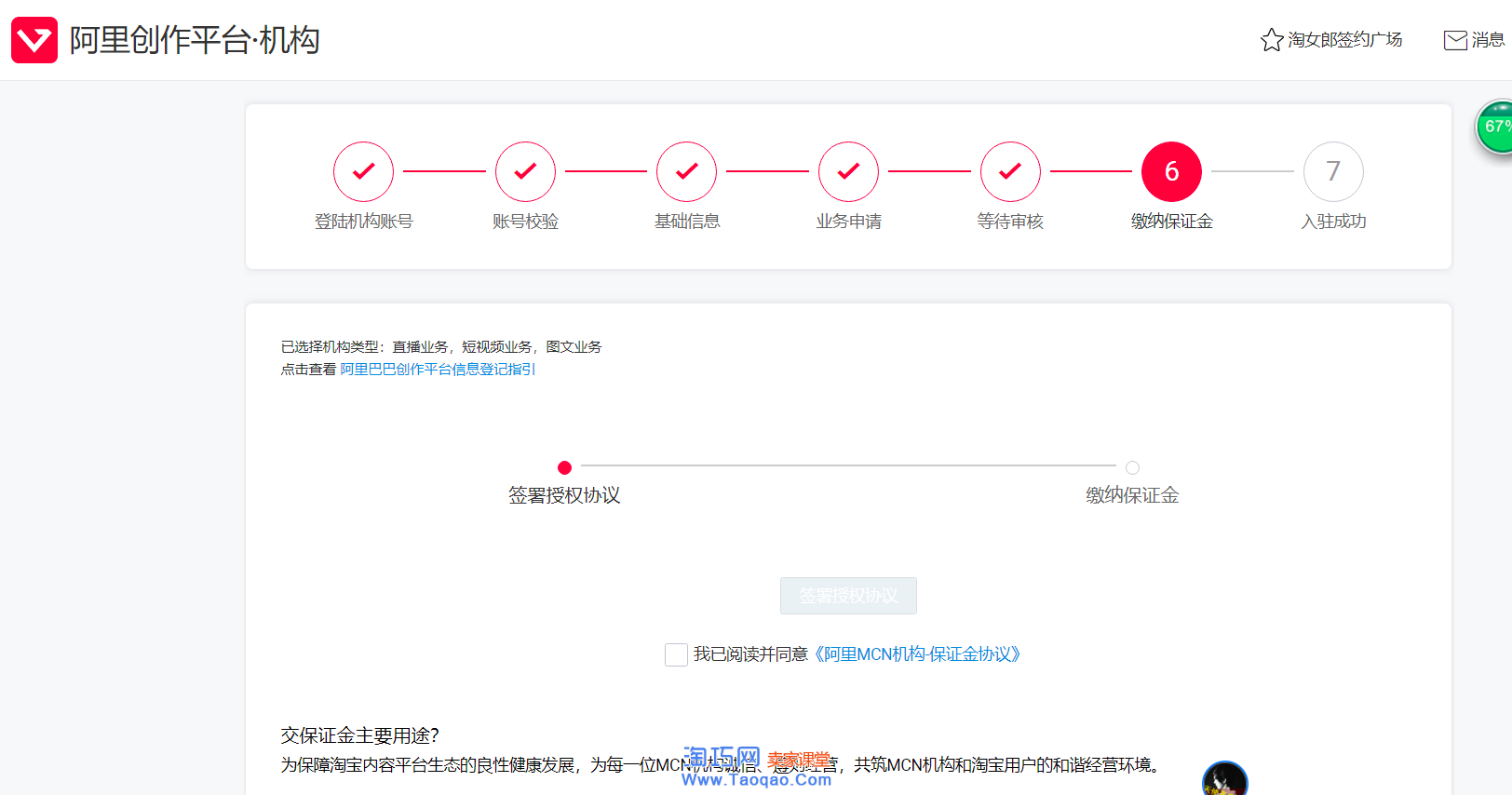Click the 已选择机构类型 text line
Image resolution: width=1512 pixels, height=795 pixels.
pyautogui.click(x=441, y=347)
